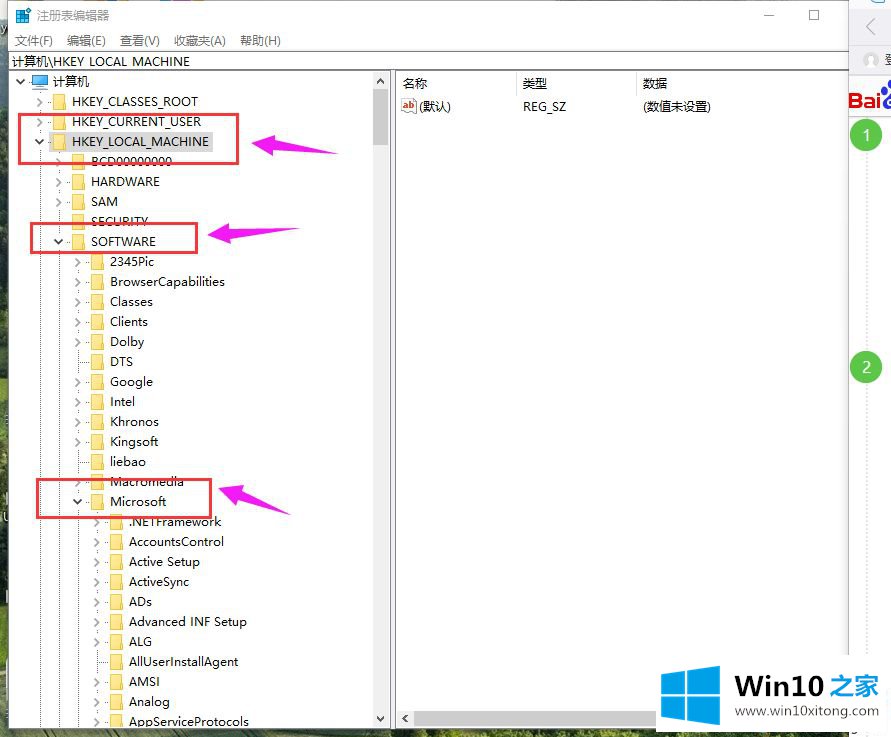Maximize the registry editor window
This screenshot has width=891, height=737.
pyautogui.click(x=814, y=15)
